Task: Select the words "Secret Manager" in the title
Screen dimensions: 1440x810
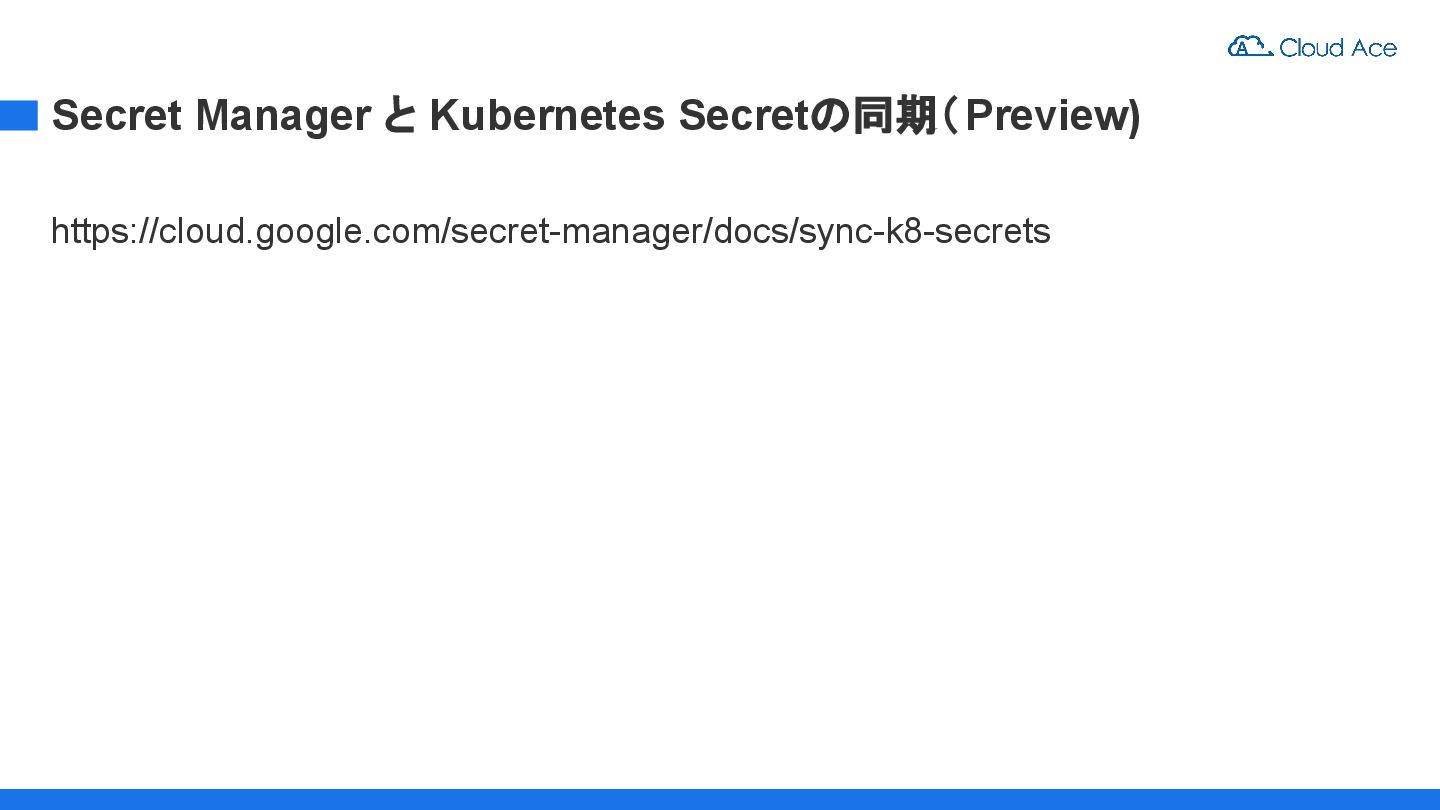Action: tap(211, 116)
